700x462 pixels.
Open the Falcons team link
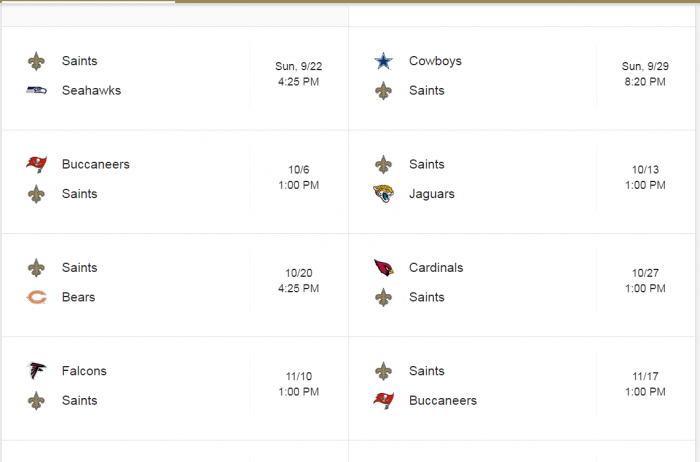click(84, 371)
